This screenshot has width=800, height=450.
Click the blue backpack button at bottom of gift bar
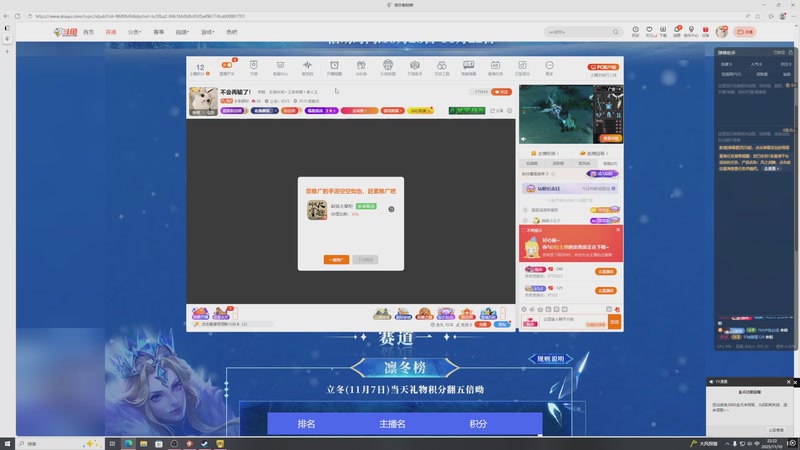[502, 324]
